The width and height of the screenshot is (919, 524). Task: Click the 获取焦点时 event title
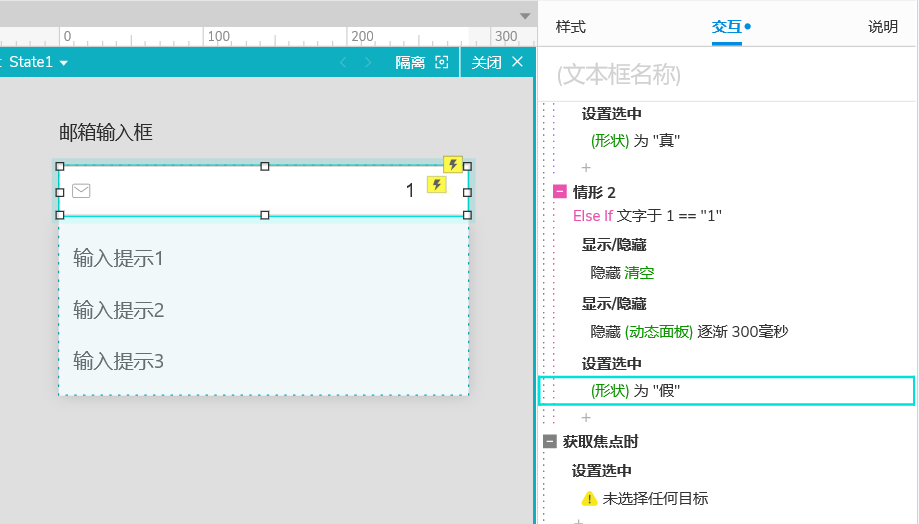tap(601, 441)
